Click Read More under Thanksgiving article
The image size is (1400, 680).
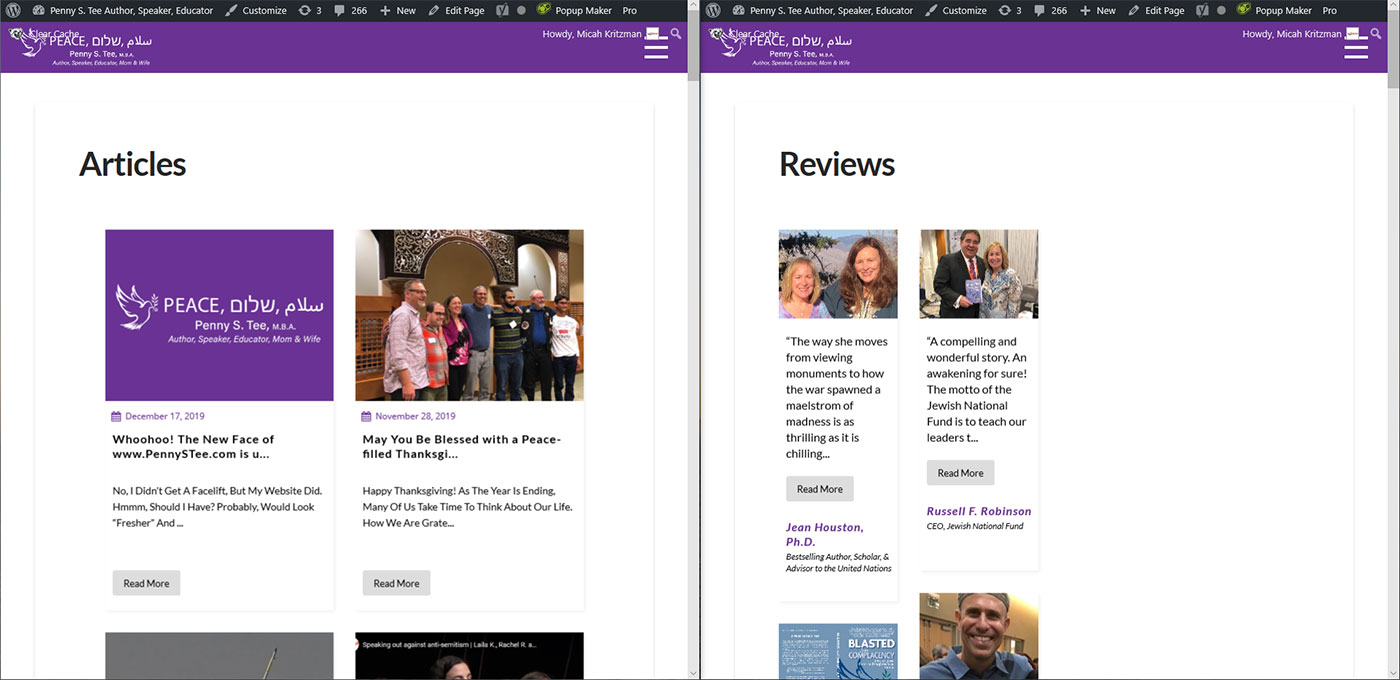coord(396,583)
